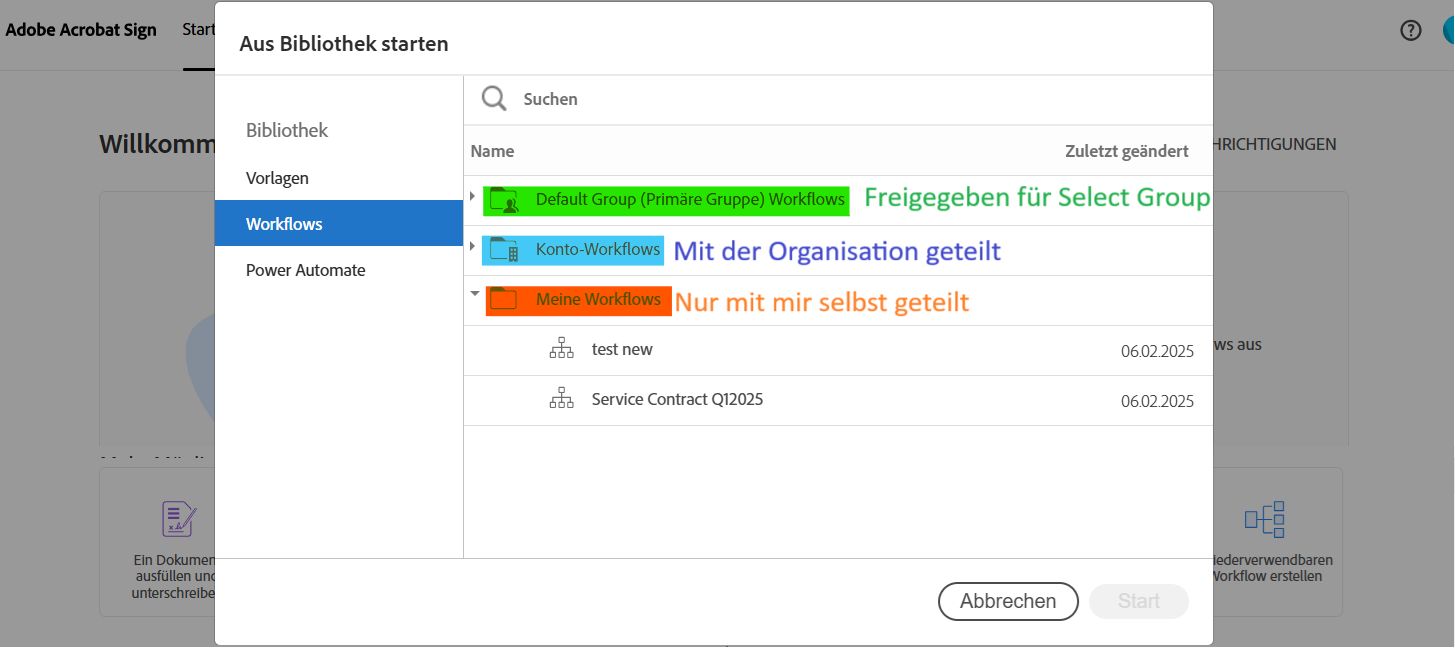Sort by Zuletzt geändert column header
1455x648 pixels.
1127,151
